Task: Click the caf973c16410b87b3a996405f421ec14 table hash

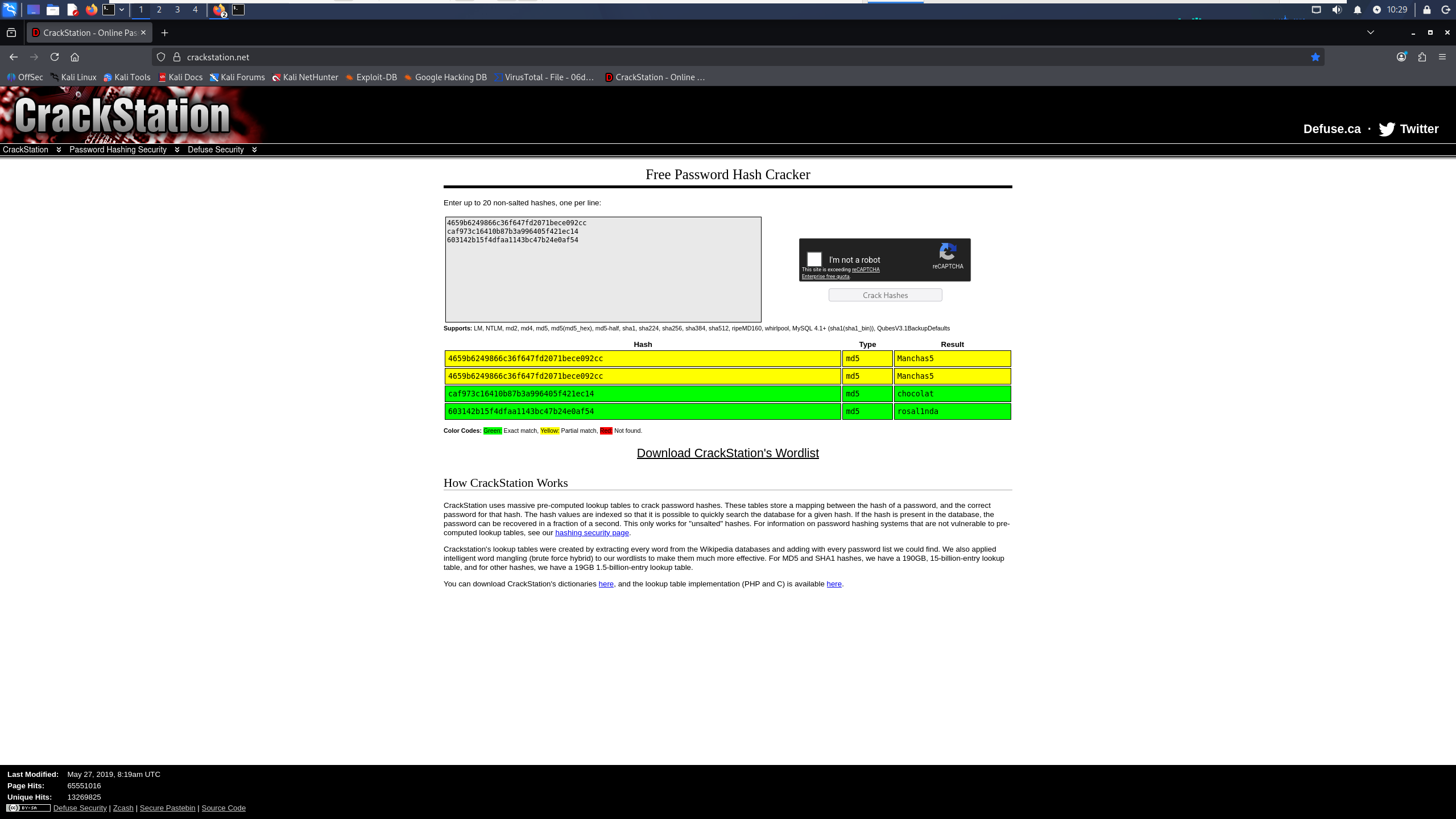Action: pos(521,394)
